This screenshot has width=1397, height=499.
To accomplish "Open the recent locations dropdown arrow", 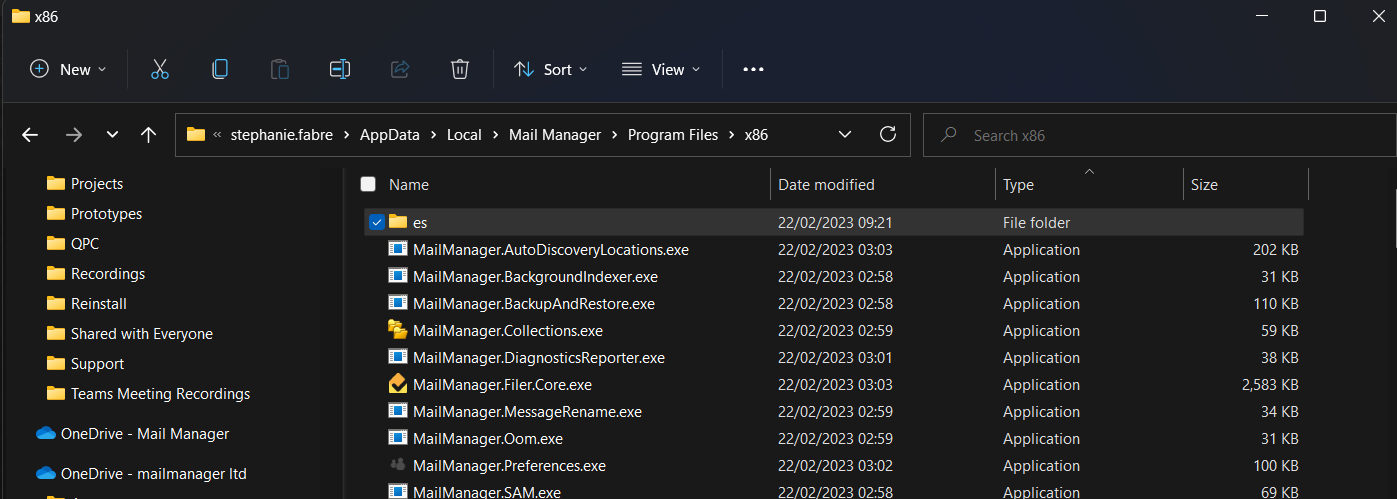I will pyautogui.click(x=112, y=134).
